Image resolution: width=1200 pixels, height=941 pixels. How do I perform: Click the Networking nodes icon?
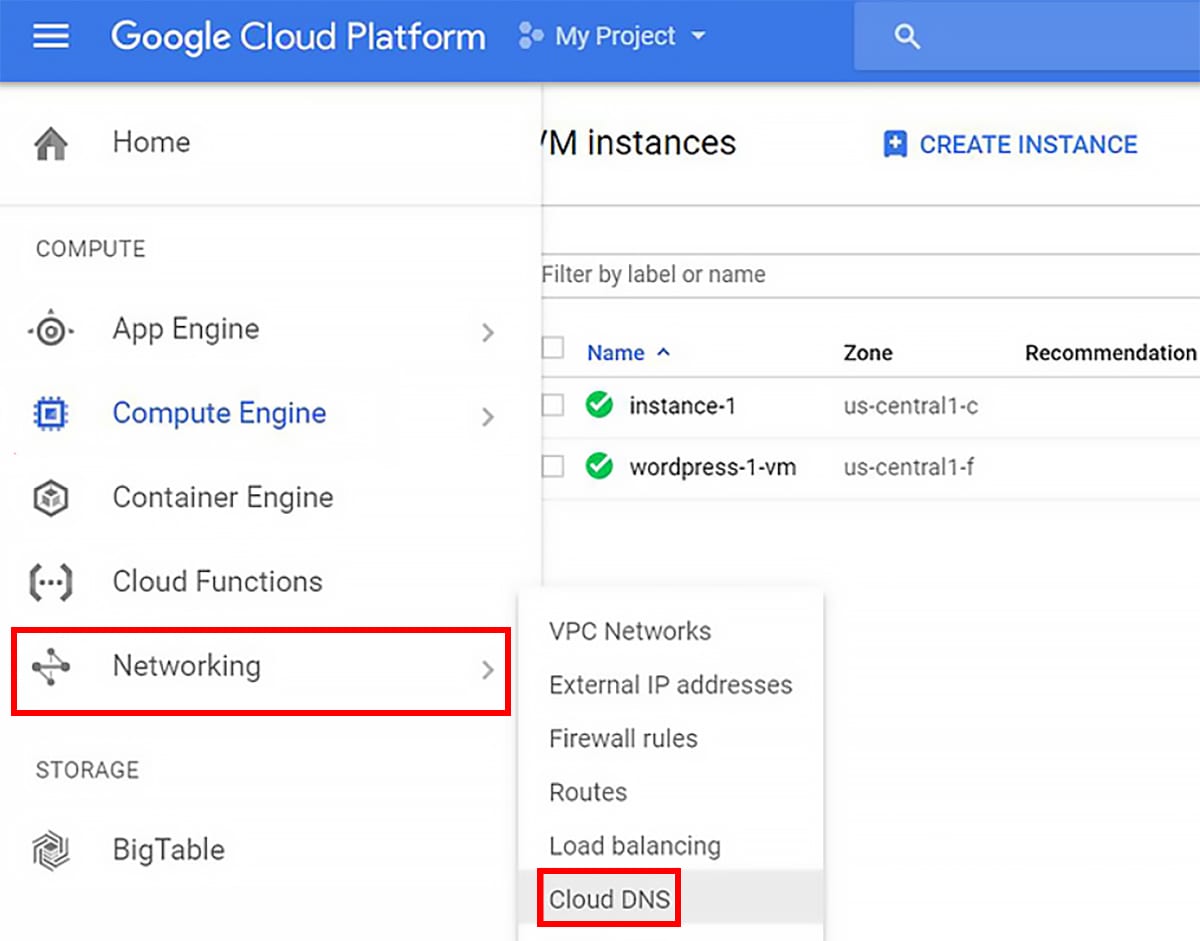[x=51, y=666]
